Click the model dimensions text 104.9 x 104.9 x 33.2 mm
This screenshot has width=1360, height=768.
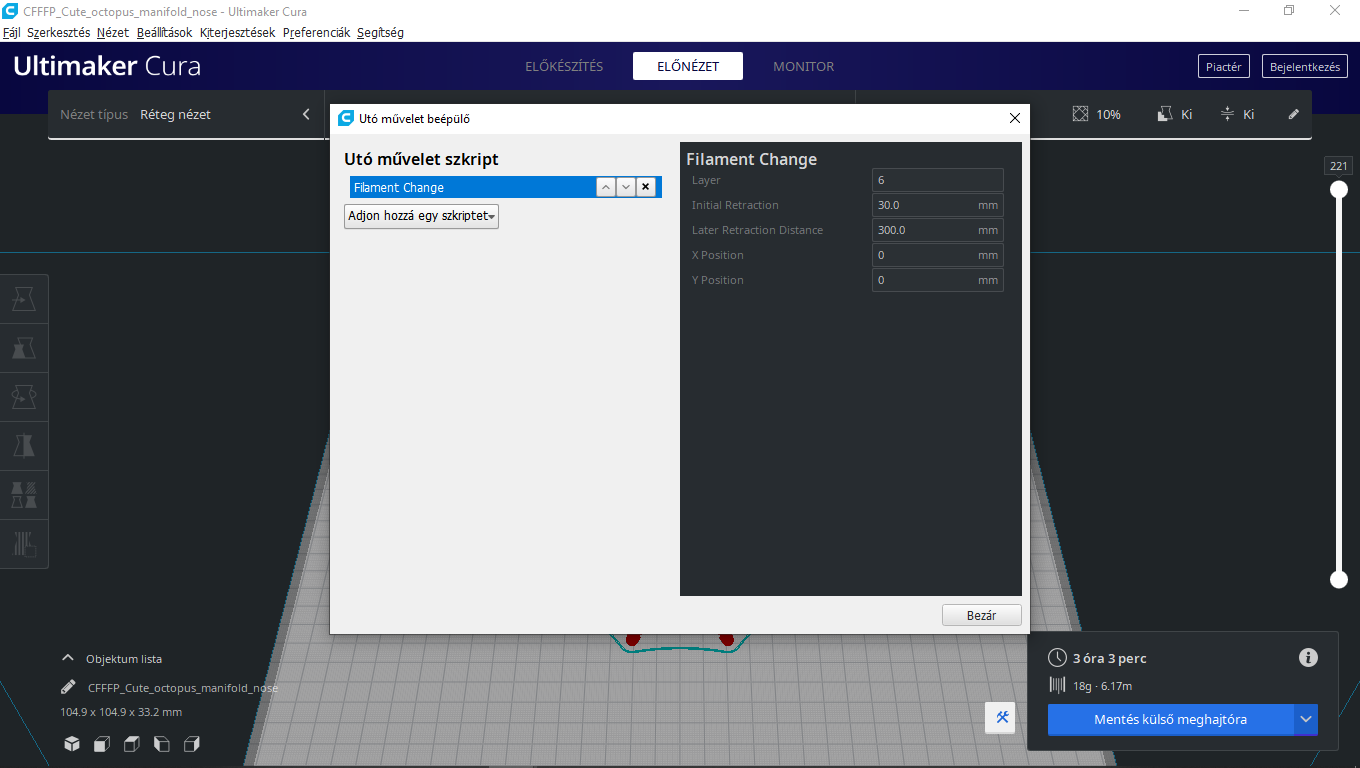click(x=121, y=712)
